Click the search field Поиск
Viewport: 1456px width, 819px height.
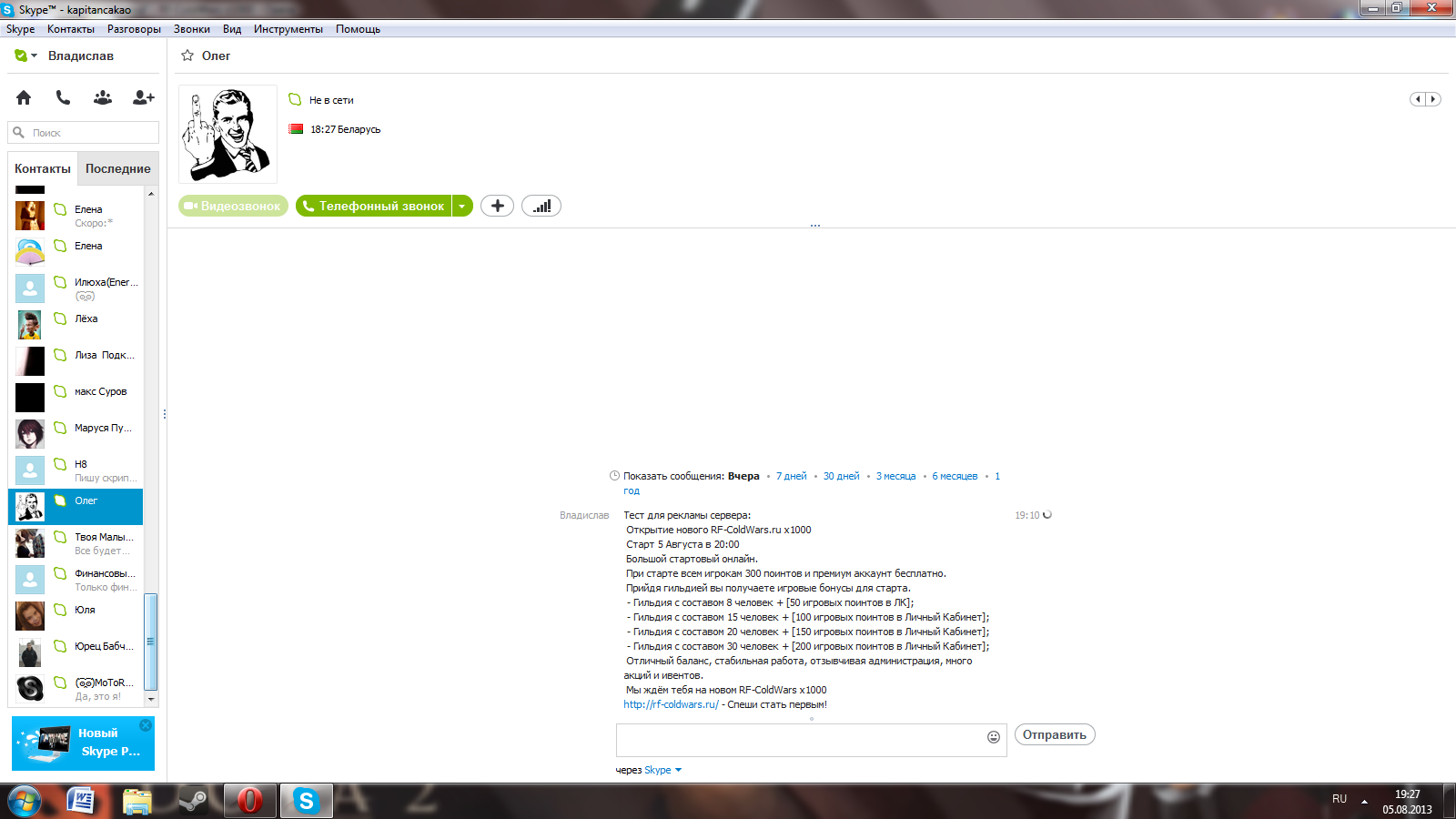point(84,133)
